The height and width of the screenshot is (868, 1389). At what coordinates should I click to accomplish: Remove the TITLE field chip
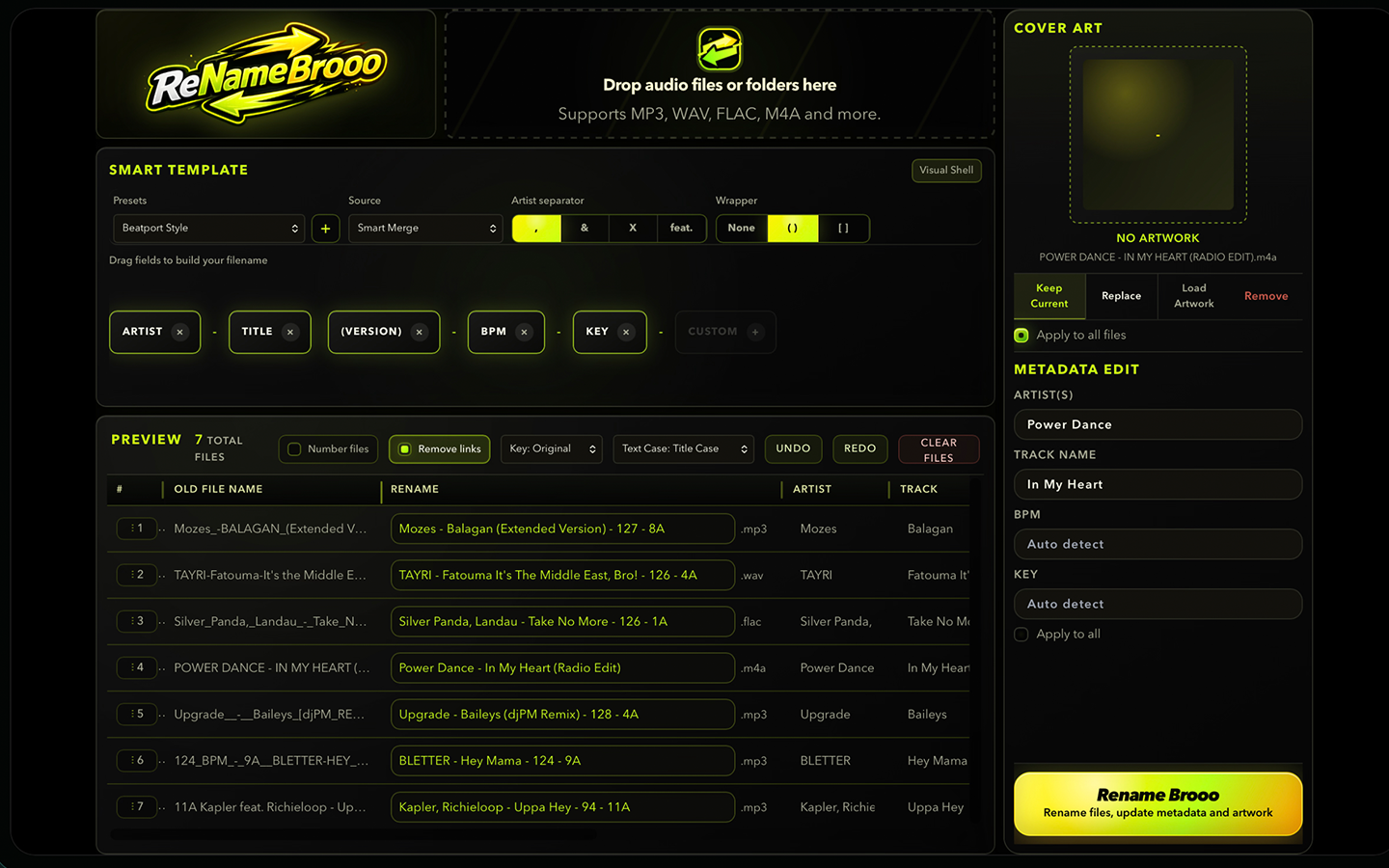coord(290,332)
